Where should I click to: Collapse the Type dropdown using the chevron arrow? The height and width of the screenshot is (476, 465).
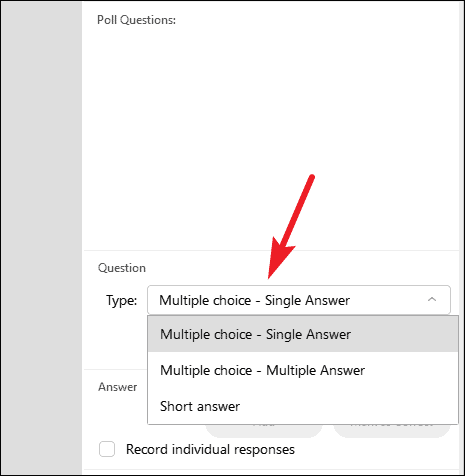click(432, 299)
